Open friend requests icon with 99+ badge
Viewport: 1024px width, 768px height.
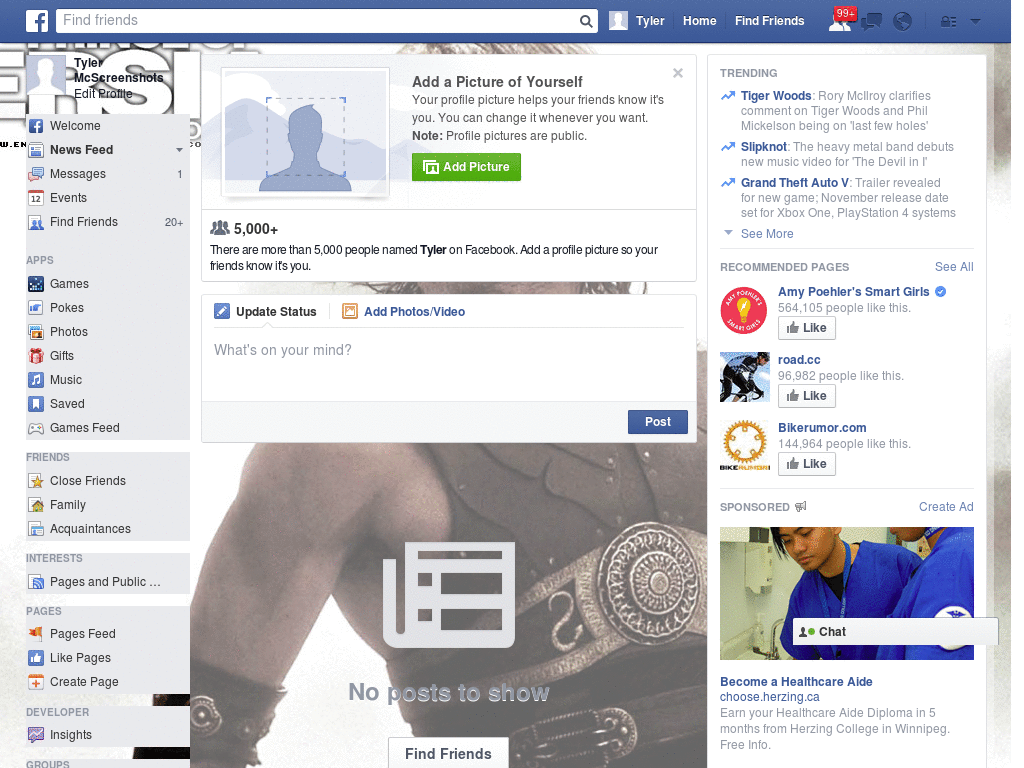(x=841, y=21)
